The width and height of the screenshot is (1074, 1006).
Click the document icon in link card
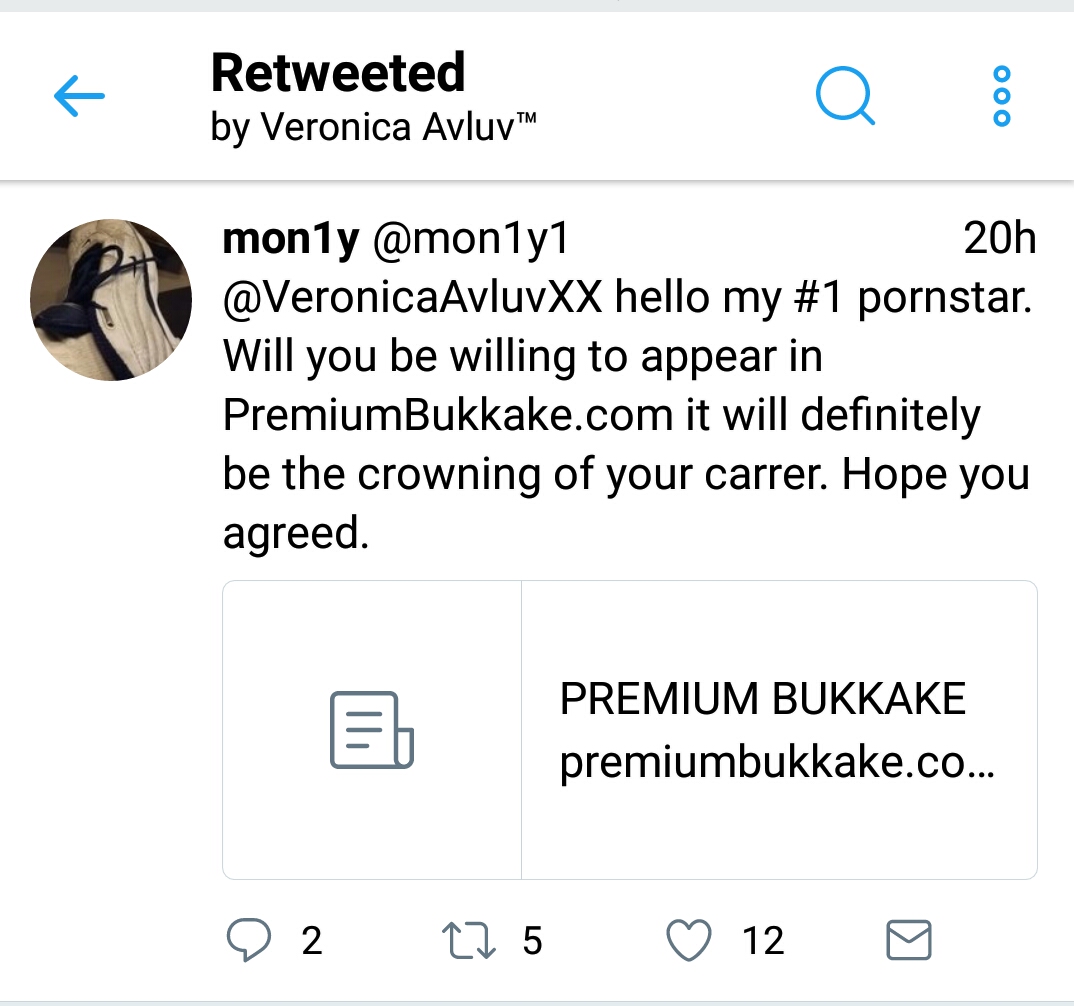(x=372, y=730)
